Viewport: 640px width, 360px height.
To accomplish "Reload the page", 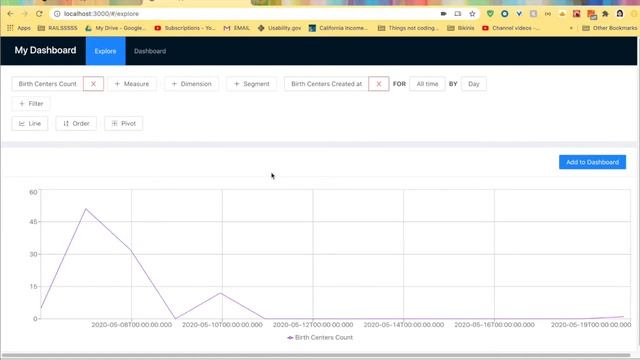I will (x=39, y=13).
